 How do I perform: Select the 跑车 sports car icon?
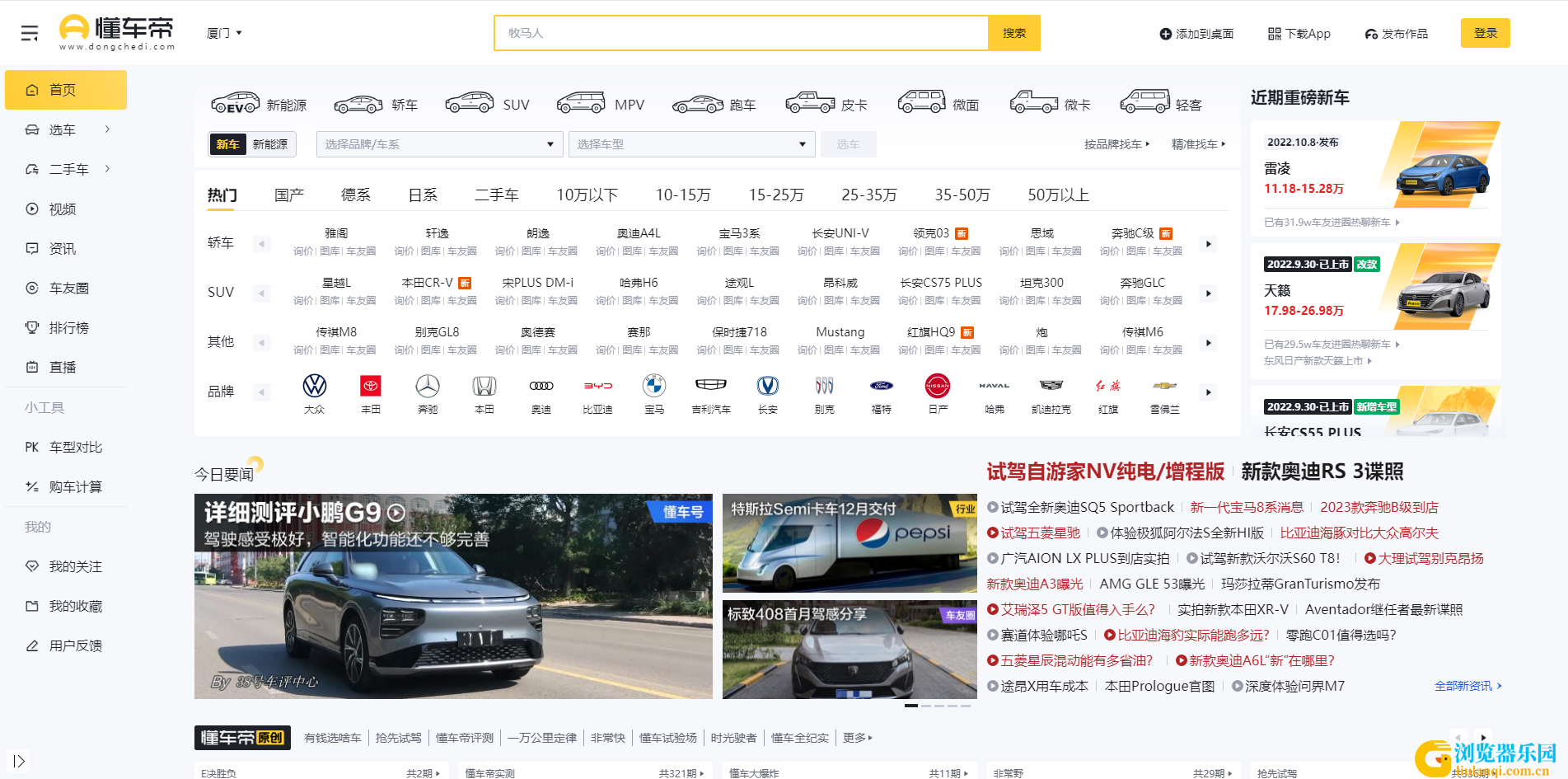pyautogui.click(x=697, y=104)
